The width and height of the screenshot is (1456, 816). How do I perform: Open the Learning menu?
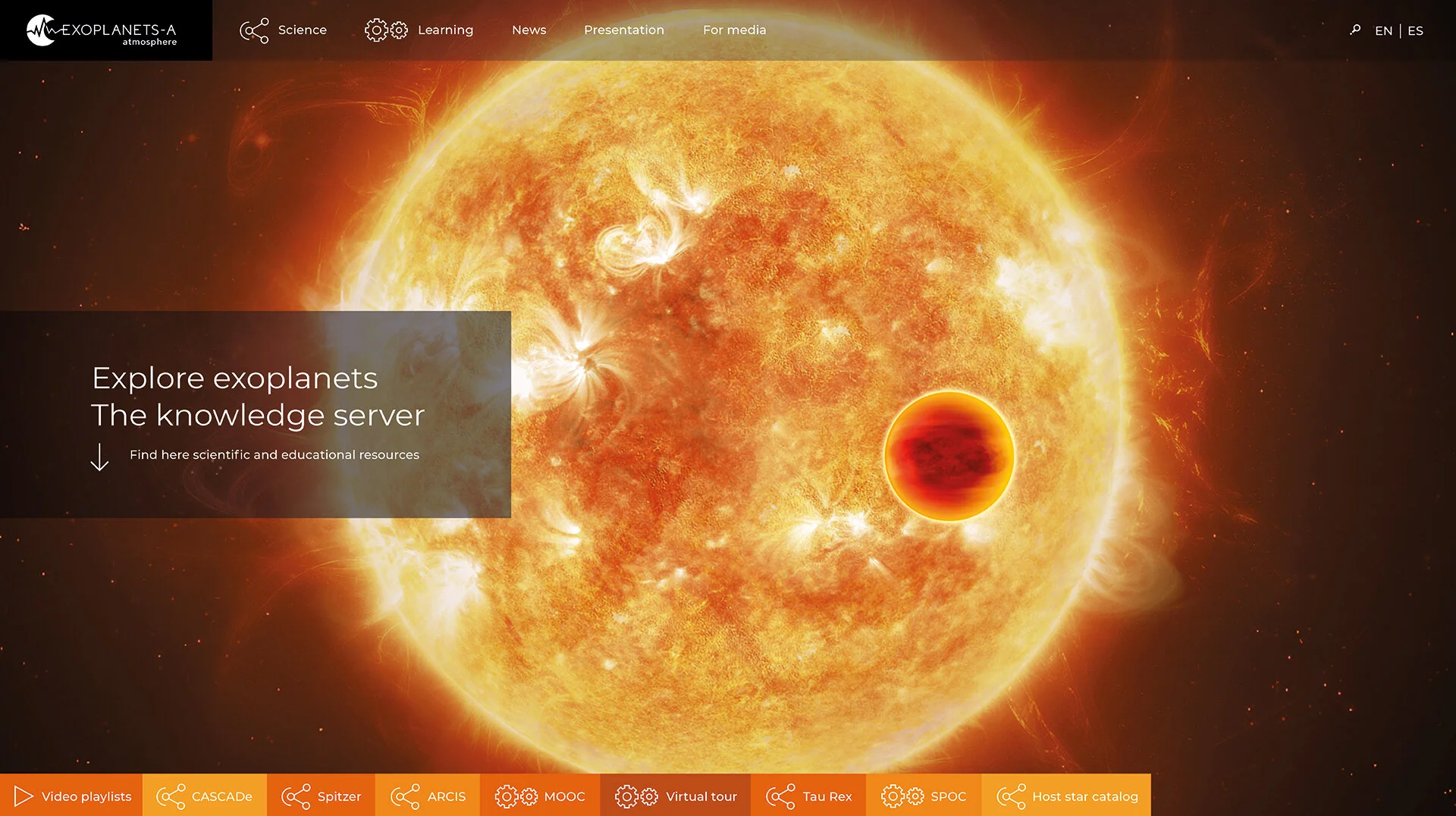(445, 30)
